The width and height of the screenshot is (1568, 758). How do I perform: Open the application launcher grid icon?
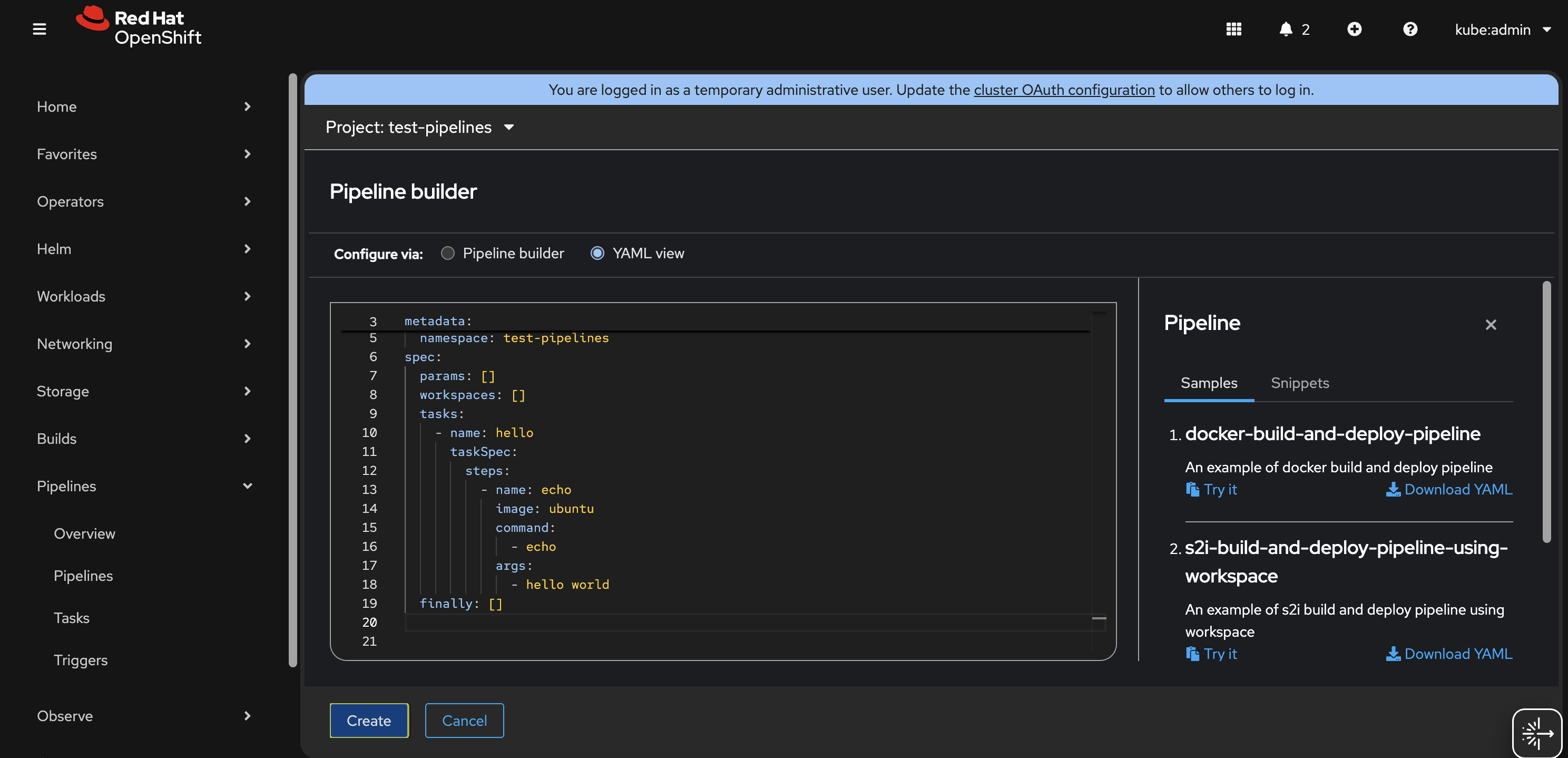(x=1233, y=28)
